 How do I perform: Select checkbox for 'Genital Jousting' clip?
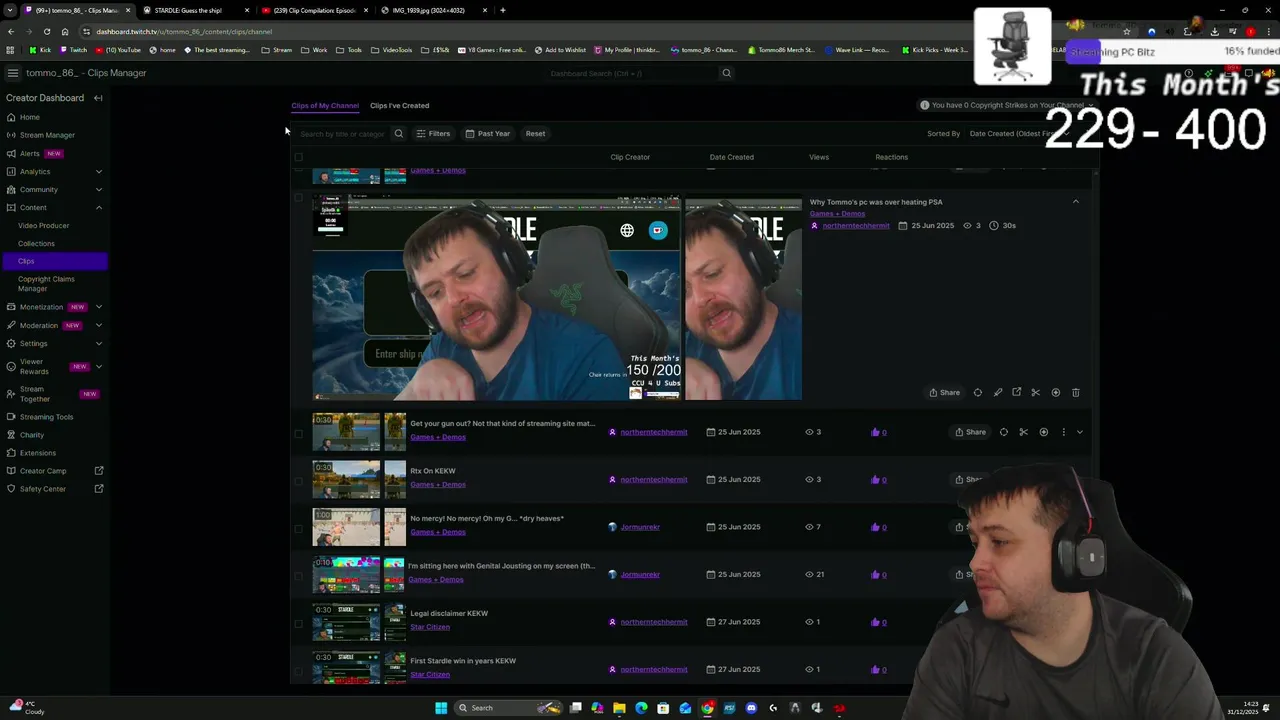click(x=298, y=575)
